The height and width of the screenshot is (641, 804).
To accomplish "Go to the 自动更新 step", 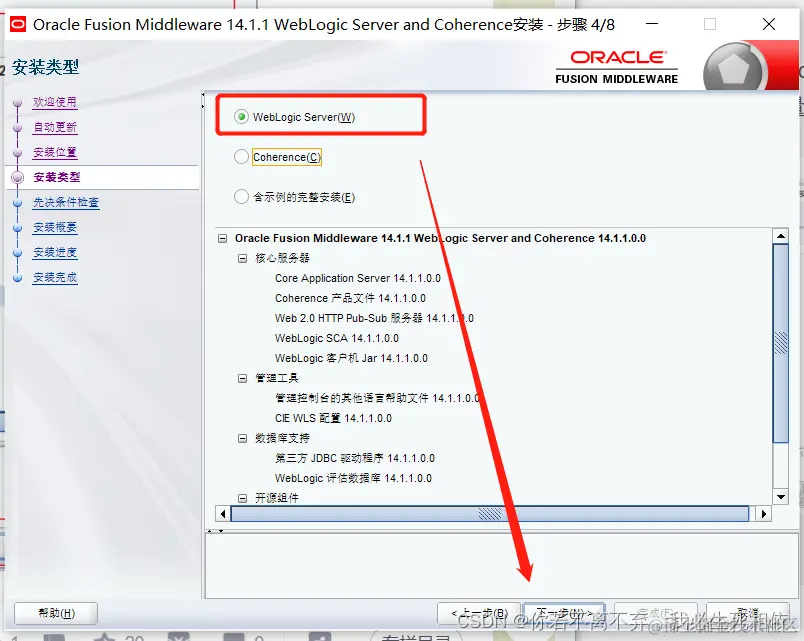I will 55,127.
